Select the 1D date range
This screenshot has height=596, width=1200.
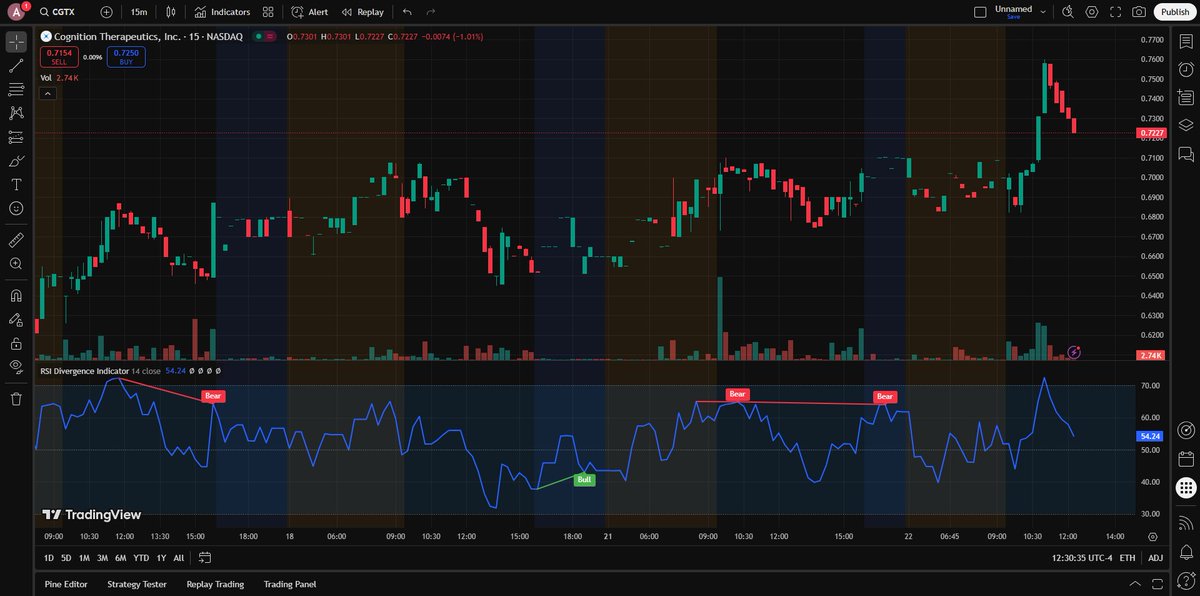point(49,558)
